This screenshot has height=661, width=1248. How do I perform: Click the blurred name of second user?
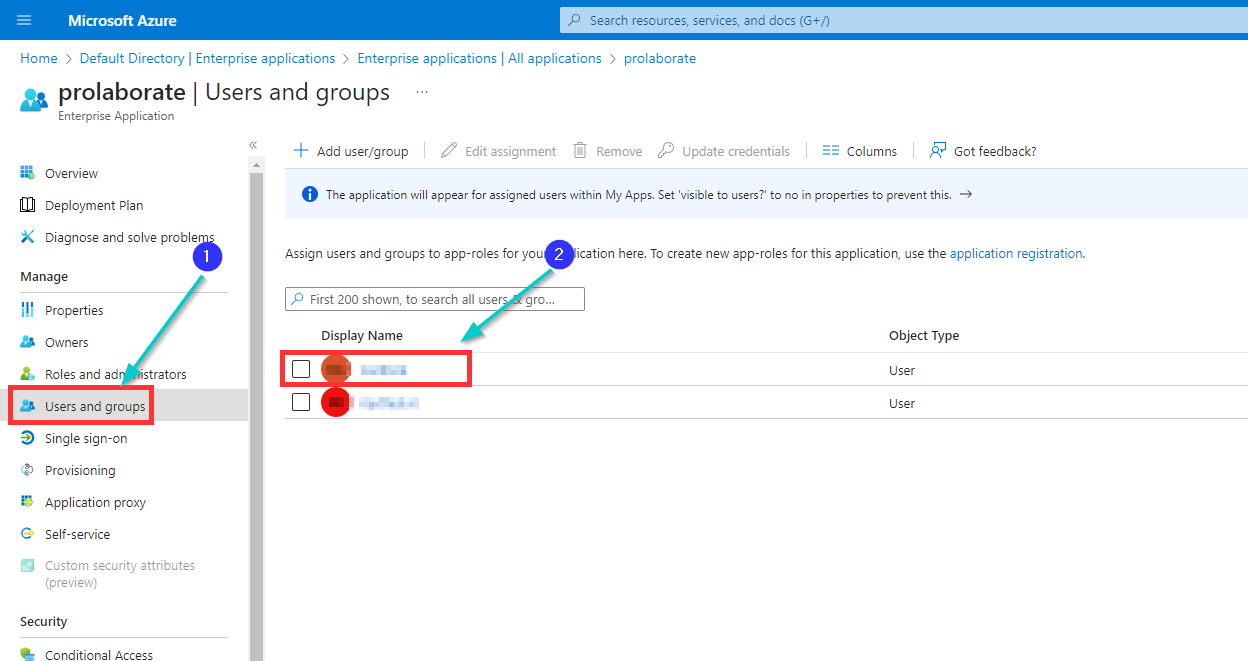point(389,403)
